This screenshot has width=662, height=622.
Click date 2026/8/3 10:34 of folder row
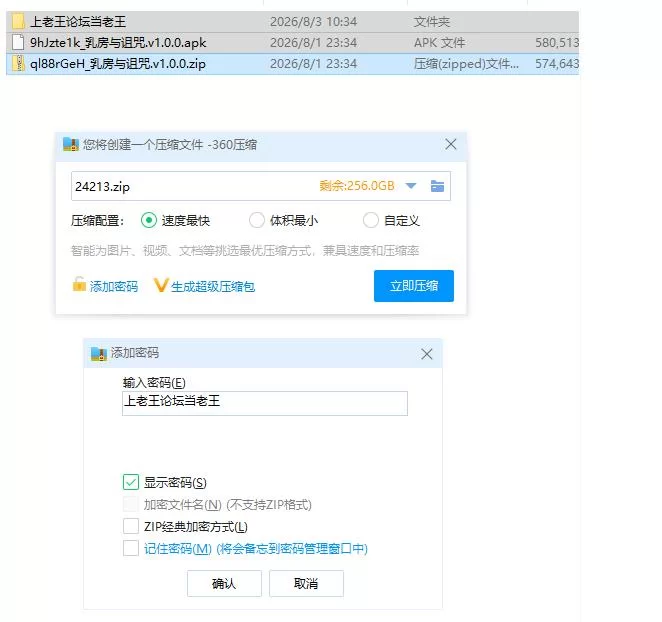pyautogui.click(x=313, y=22)
